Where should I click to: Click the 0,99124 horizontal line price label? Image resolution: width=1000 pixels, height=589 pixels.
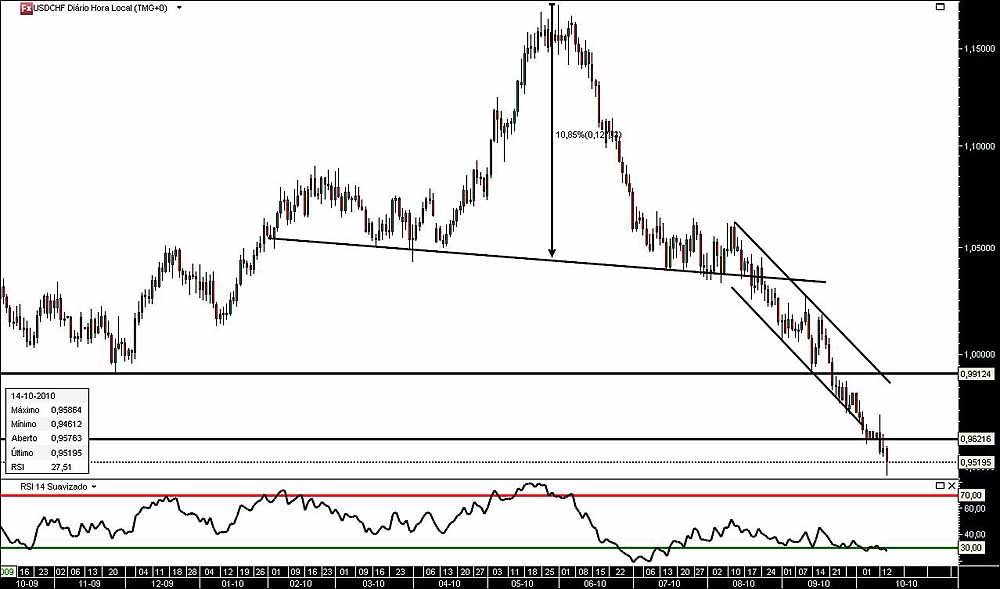pyautogui.click(x=978, y=374)
